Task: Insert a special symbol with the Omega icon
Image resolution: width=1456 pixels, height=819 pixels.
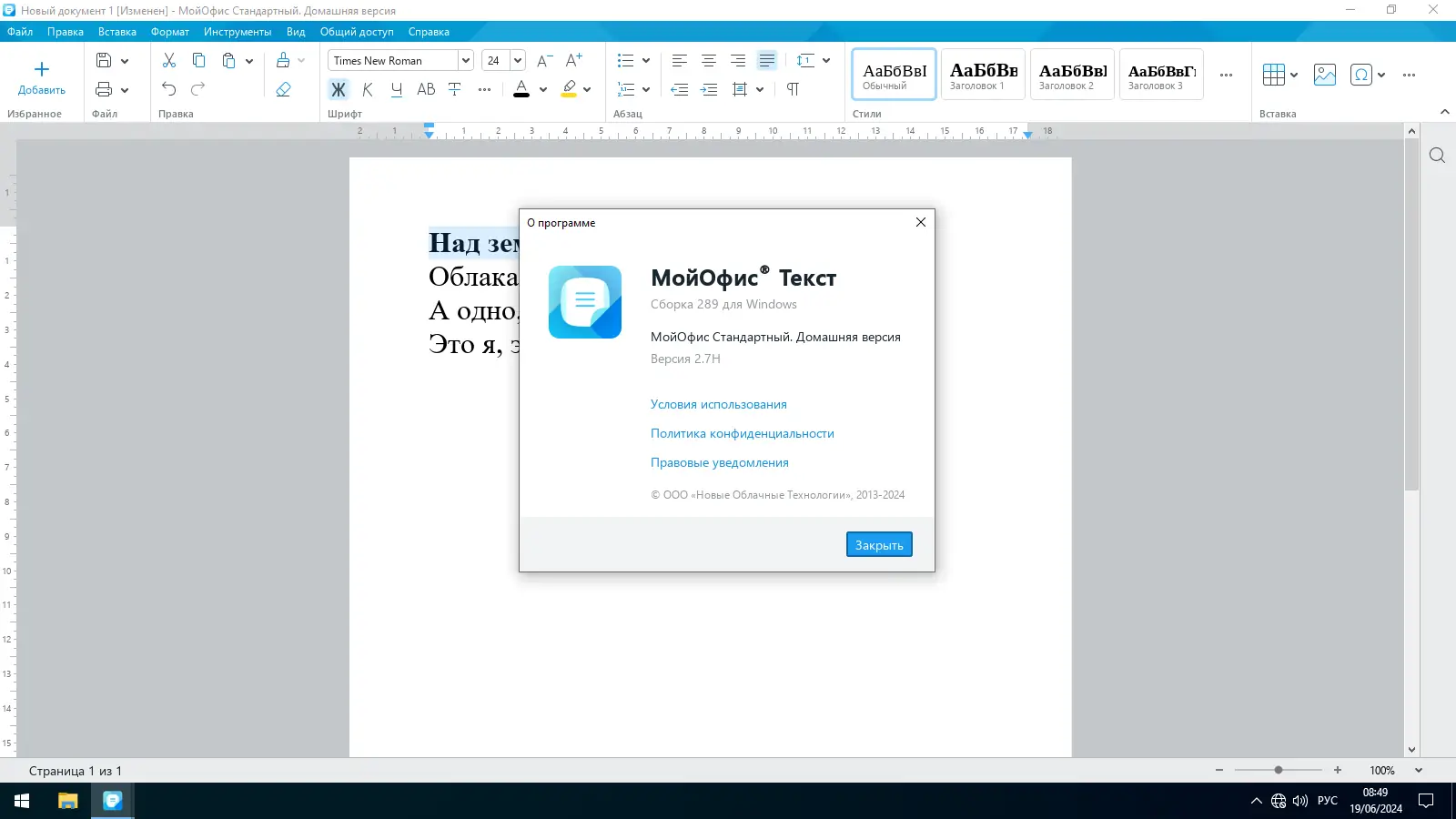Action: point(1361,75)
